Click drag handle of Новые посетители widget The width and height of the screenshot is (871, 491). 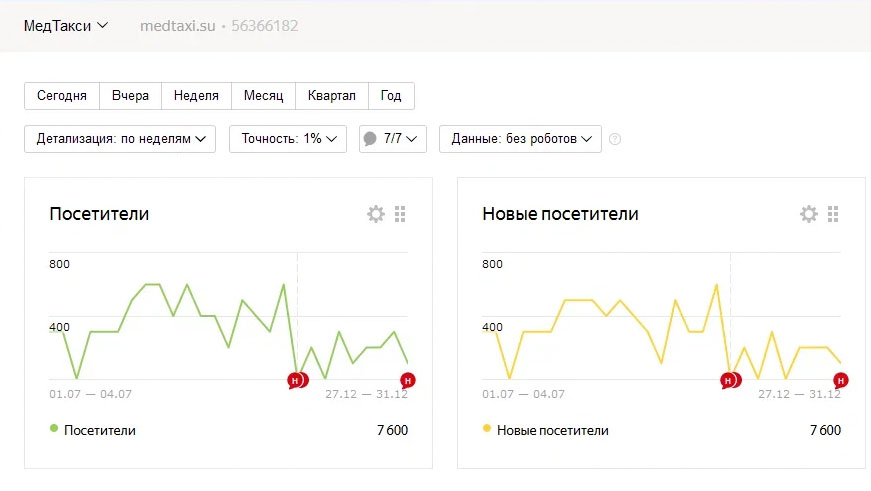coord(833,214)
